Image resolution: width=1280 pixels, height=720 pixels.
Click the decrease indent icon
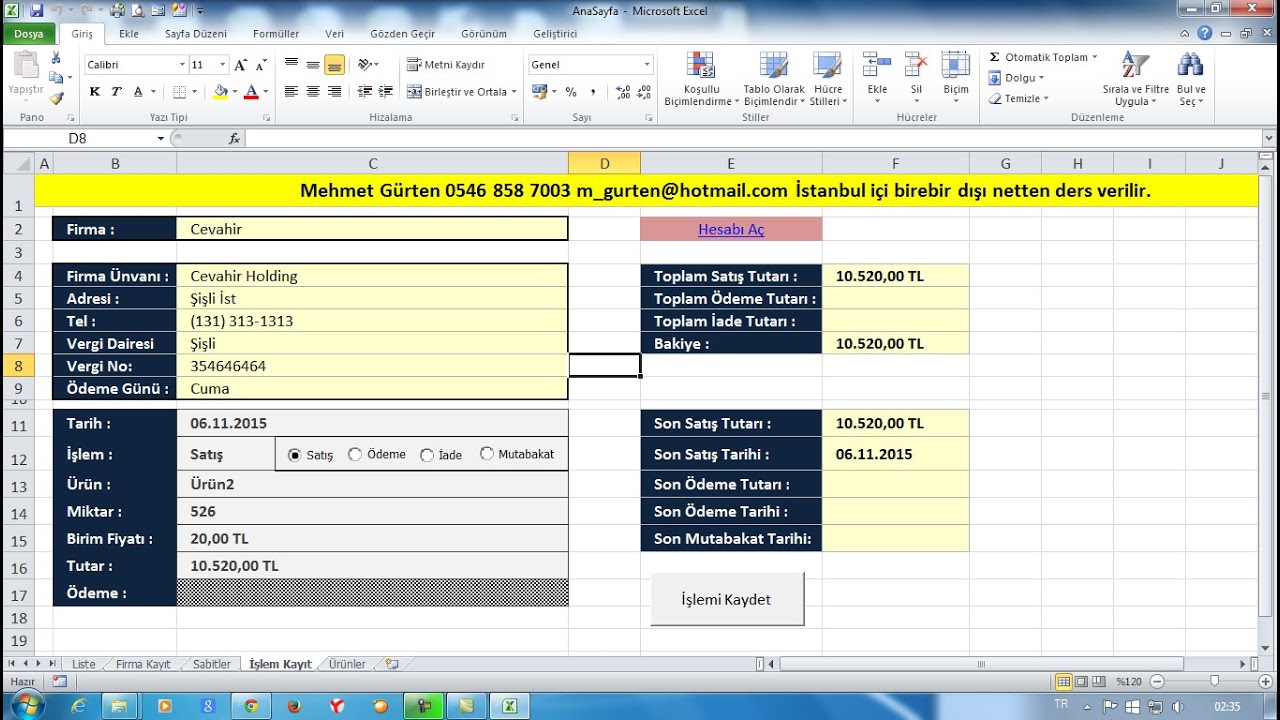coord(364,91)
